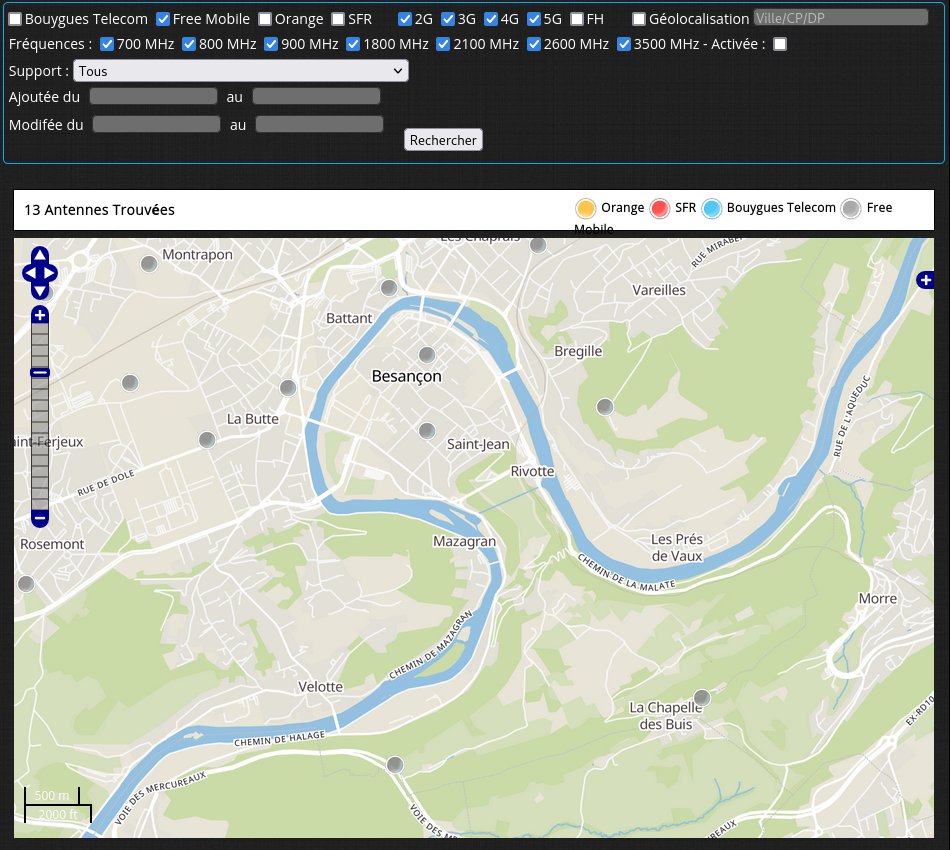
Task: Enable the Orange operator checkbox
Action: (x=265, y=19)
